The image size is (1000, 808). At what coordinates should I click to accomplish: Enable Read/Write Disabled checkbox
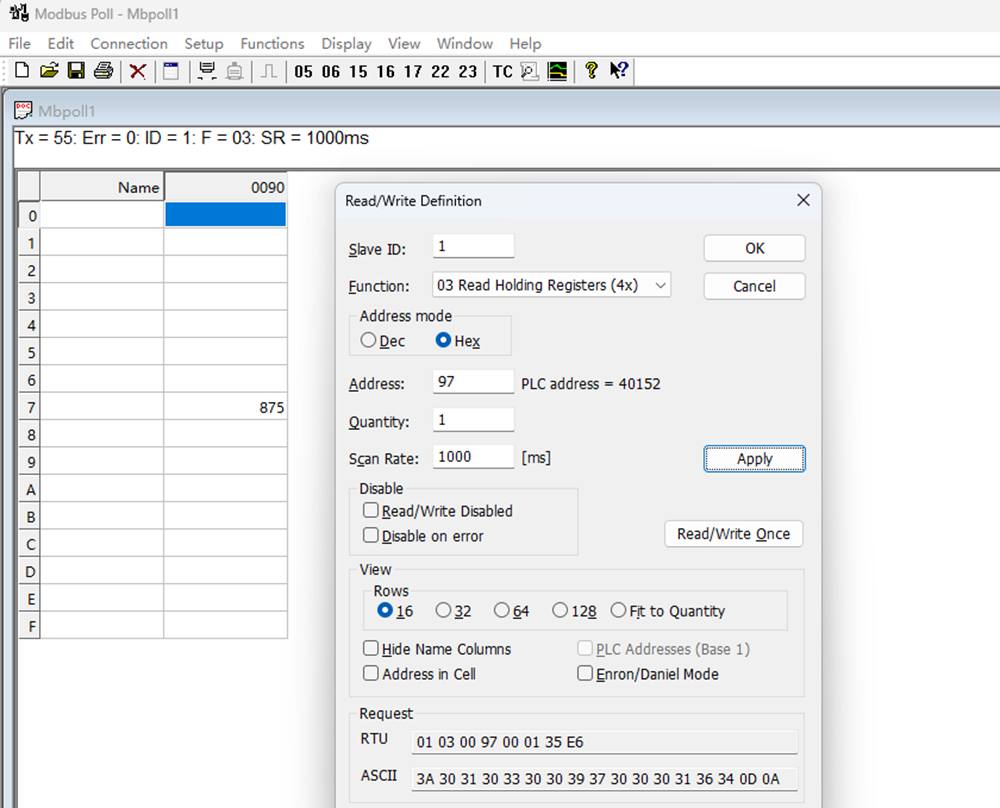(x=371, y=510)
